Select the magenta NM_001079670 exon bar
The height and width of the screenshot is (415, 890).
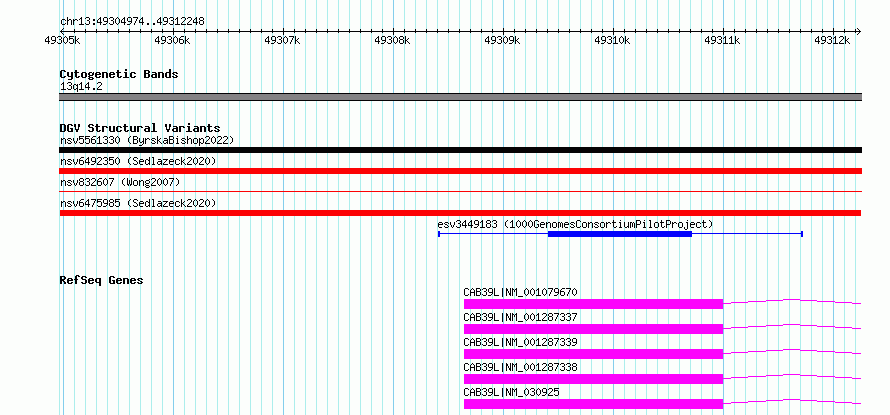click(593, 304)
